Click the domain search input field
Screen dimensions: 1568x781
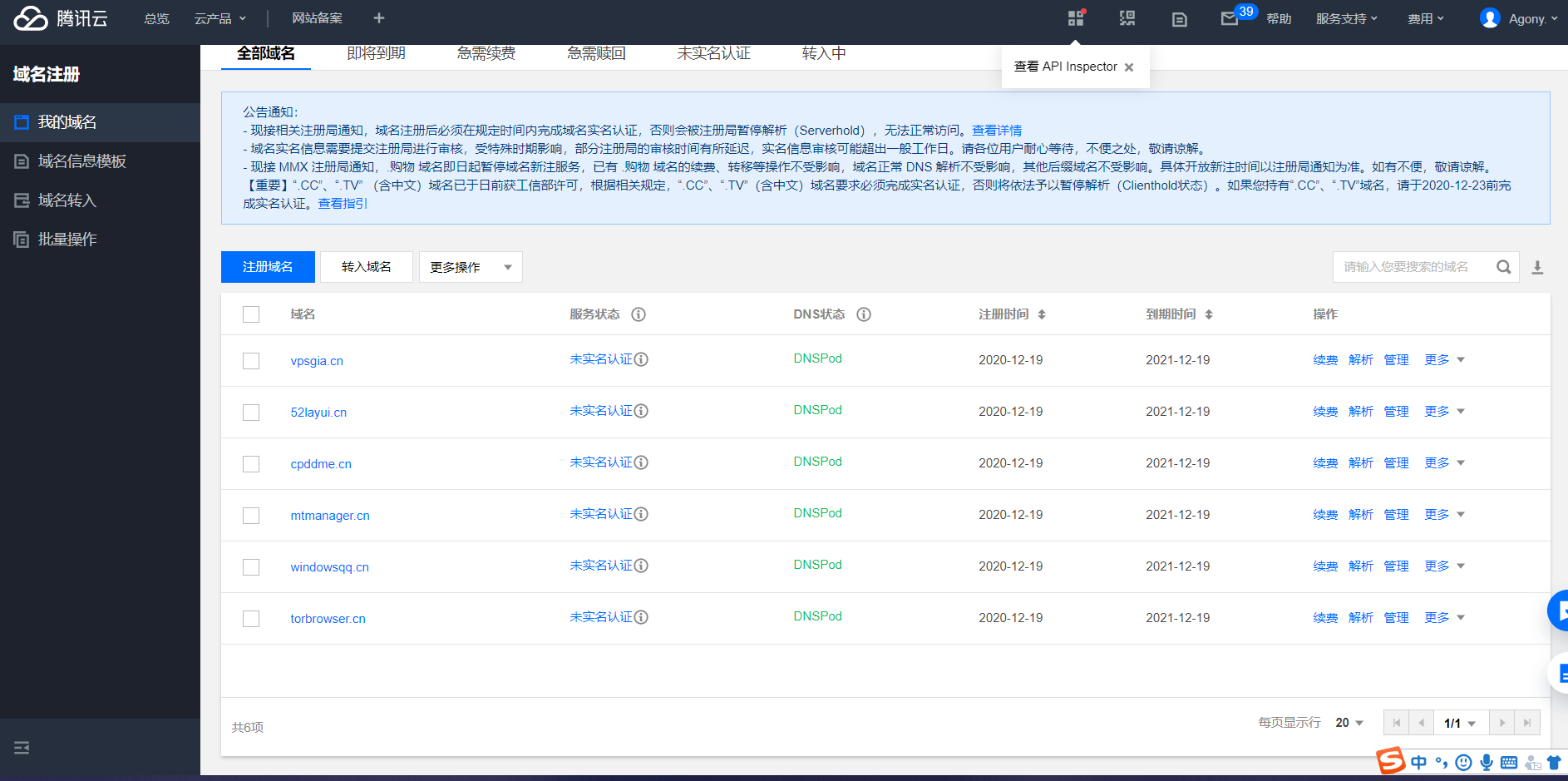(1409, 267)
